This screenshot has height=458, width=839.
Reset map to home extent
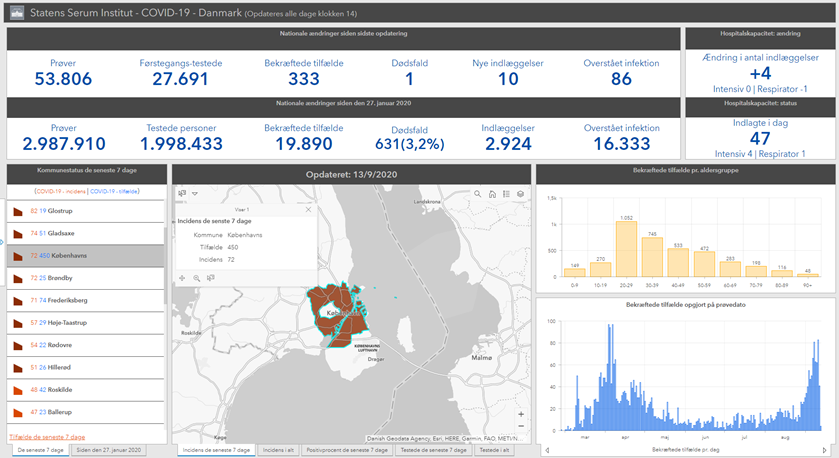(492, 194)
